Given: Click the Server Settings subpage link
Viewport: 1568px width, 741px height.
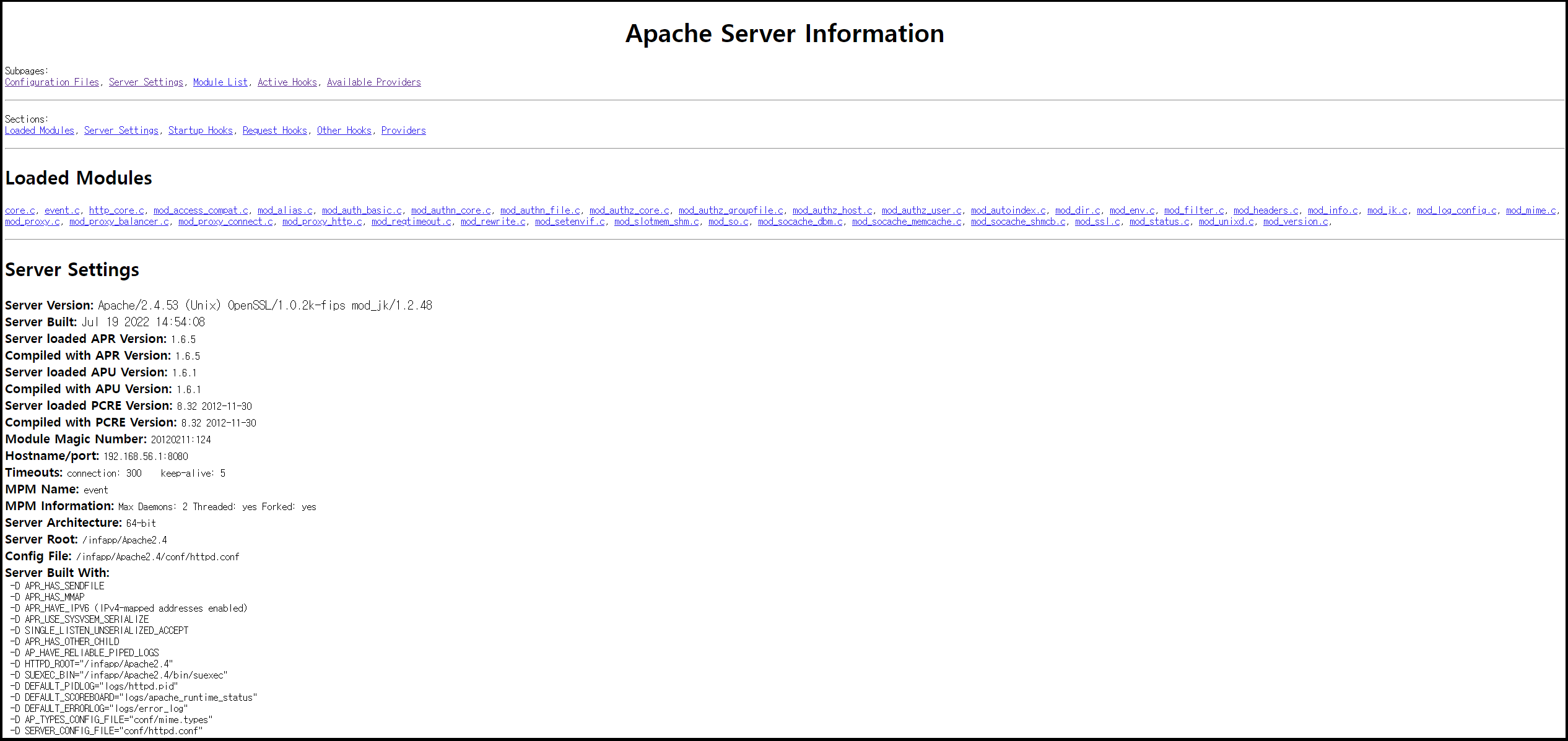Looking at the screenshot, I should tap(146, 82).
